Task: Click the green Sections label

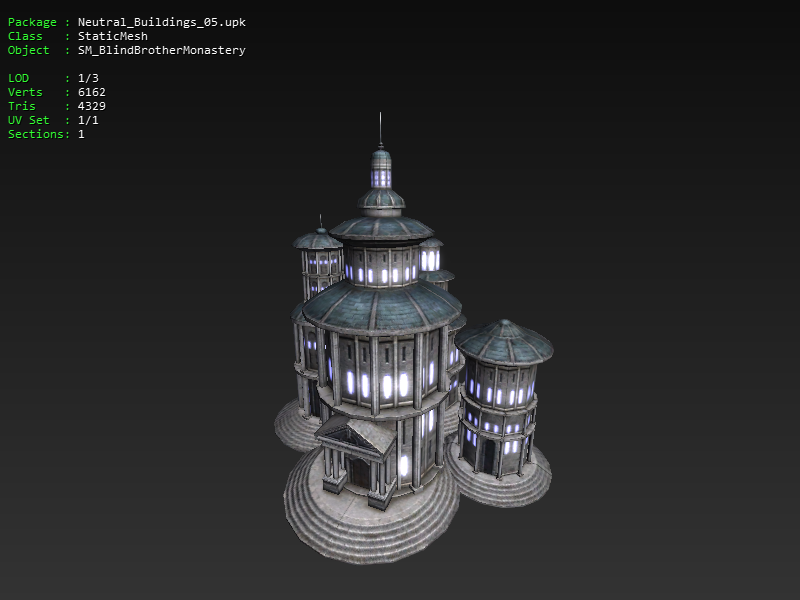Action: [x=39, y=134]
